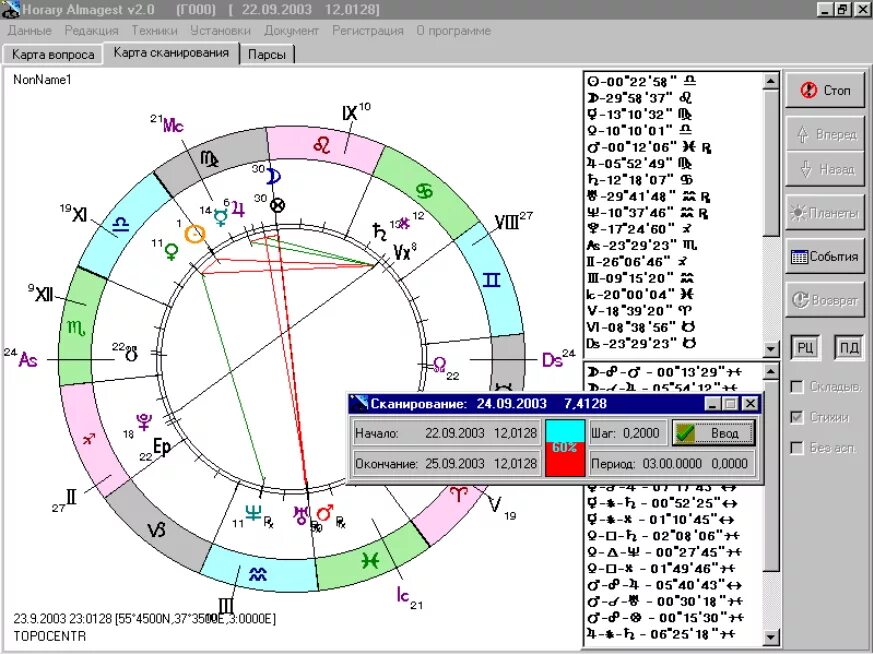Click the Aries sign segment
873x654 pixels.
459,495
